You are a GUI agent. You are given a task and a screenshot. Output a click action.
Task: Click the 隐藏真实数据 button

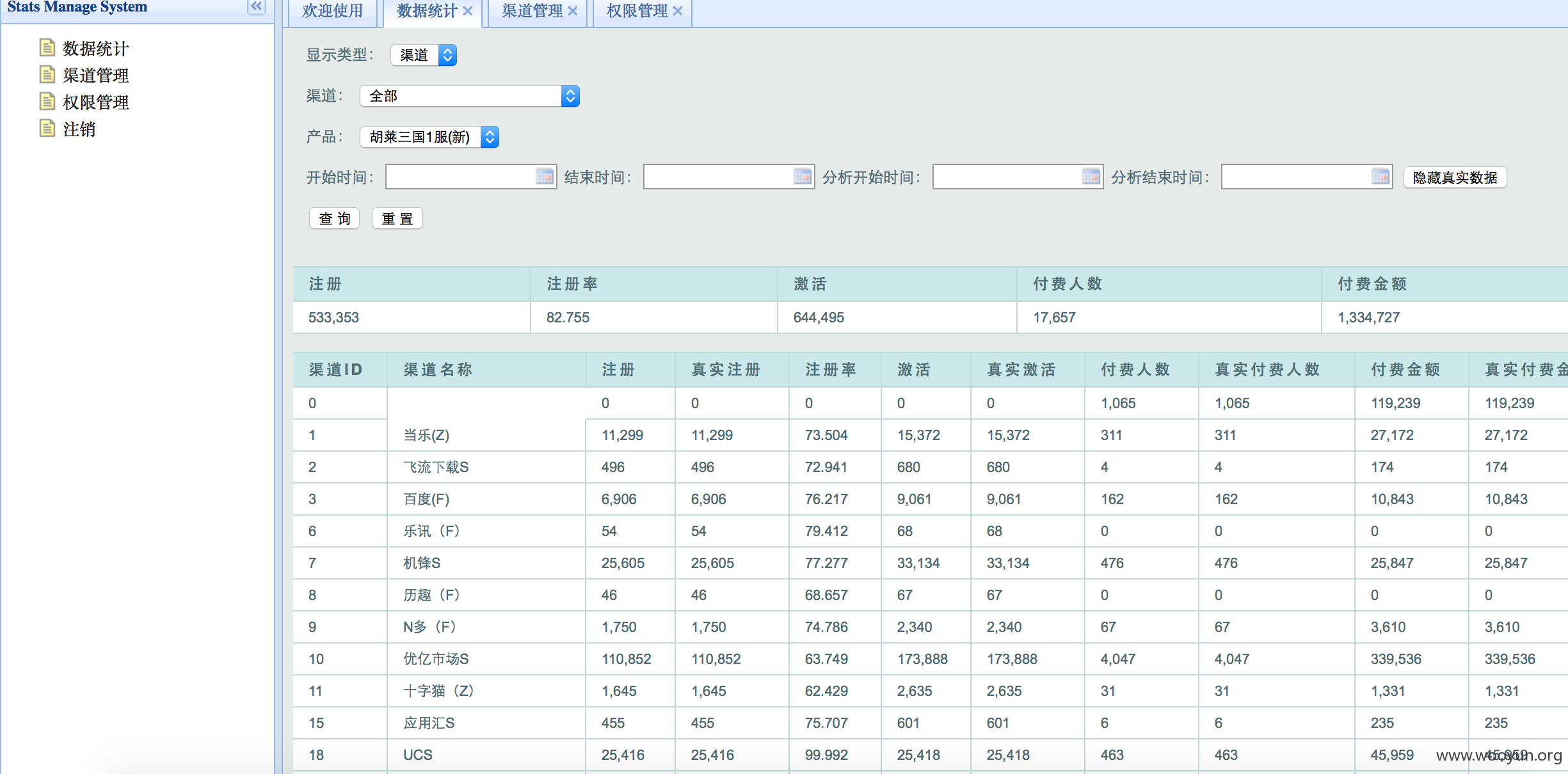1455,177
